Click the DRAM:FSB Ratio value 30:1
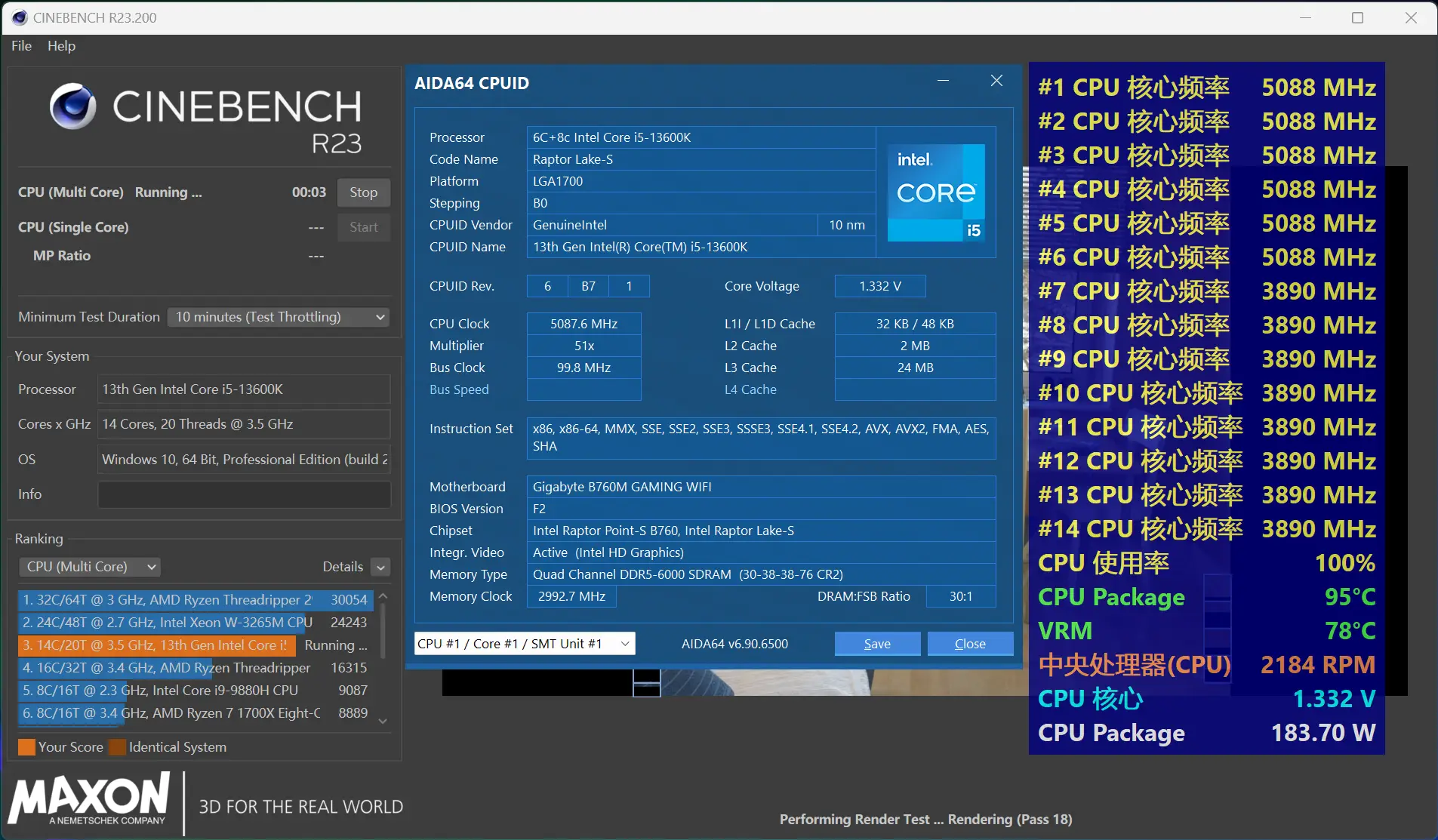This screenshot has height=840, width=1438. [x=961, y=596]
